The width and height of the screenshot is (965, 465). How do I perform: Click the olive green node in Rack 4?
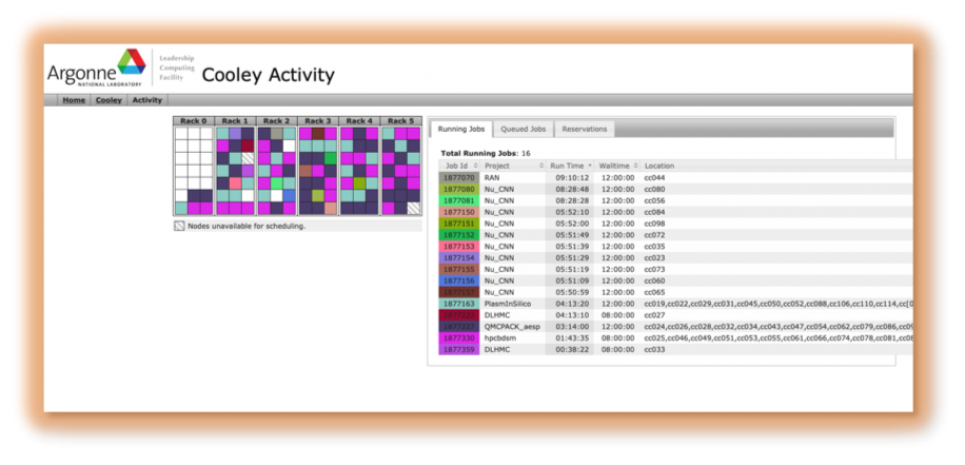359,183
